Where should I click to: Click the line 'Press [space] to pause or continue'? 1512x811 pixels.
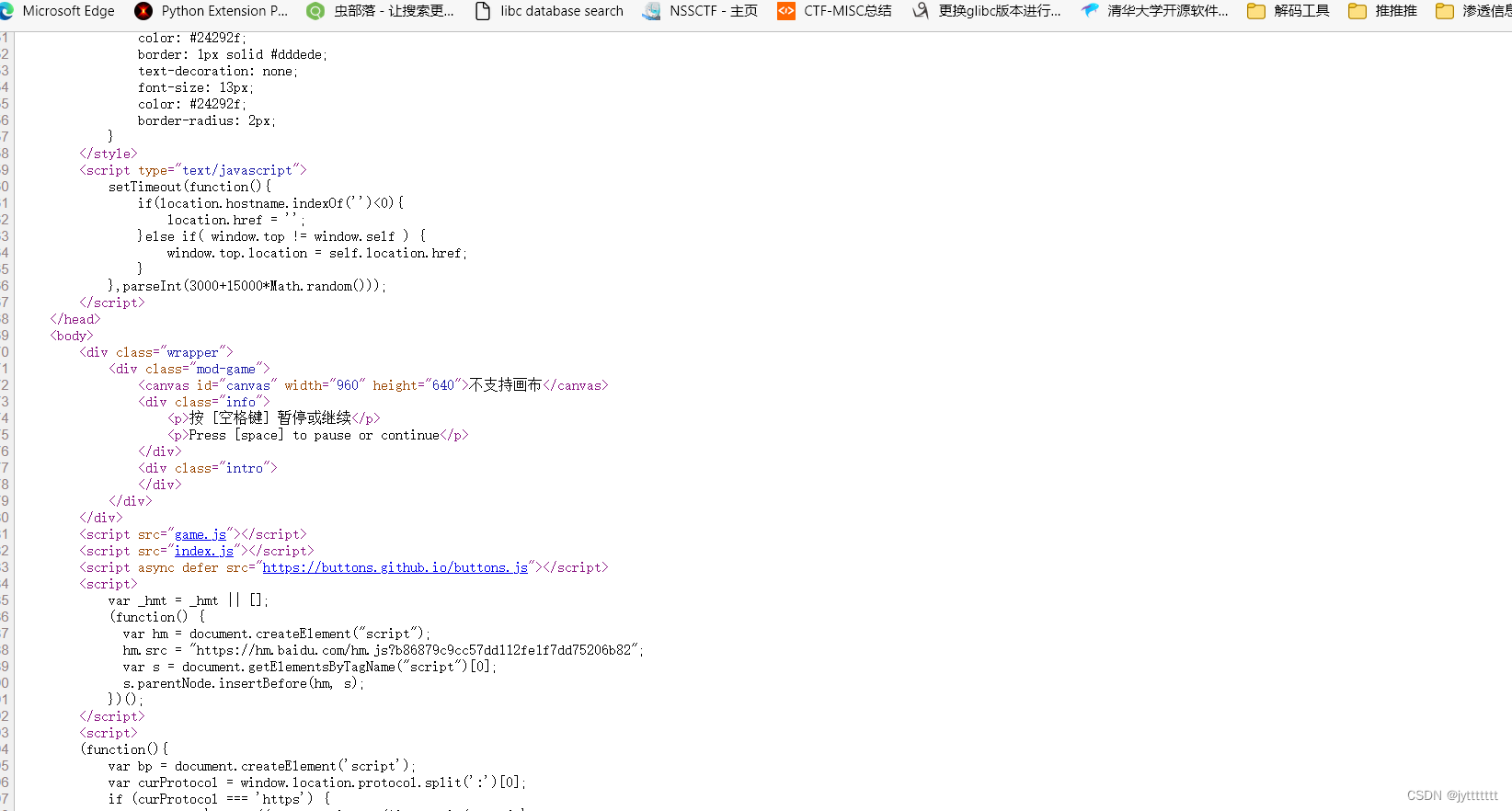(318, 435)
